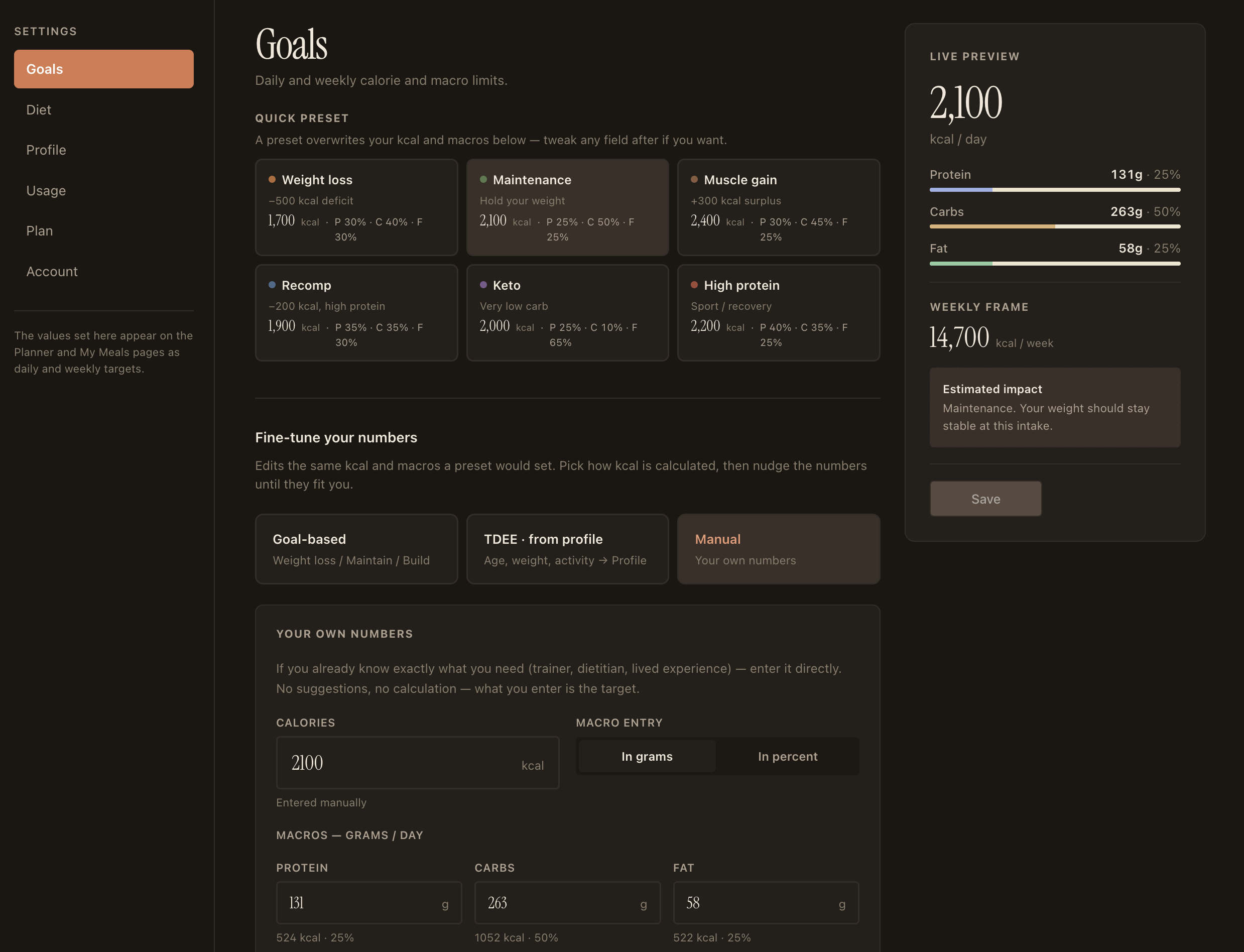1244x952 pixels.
Task: Select the Manual numbers mode
Action: [x=778, y=549]
